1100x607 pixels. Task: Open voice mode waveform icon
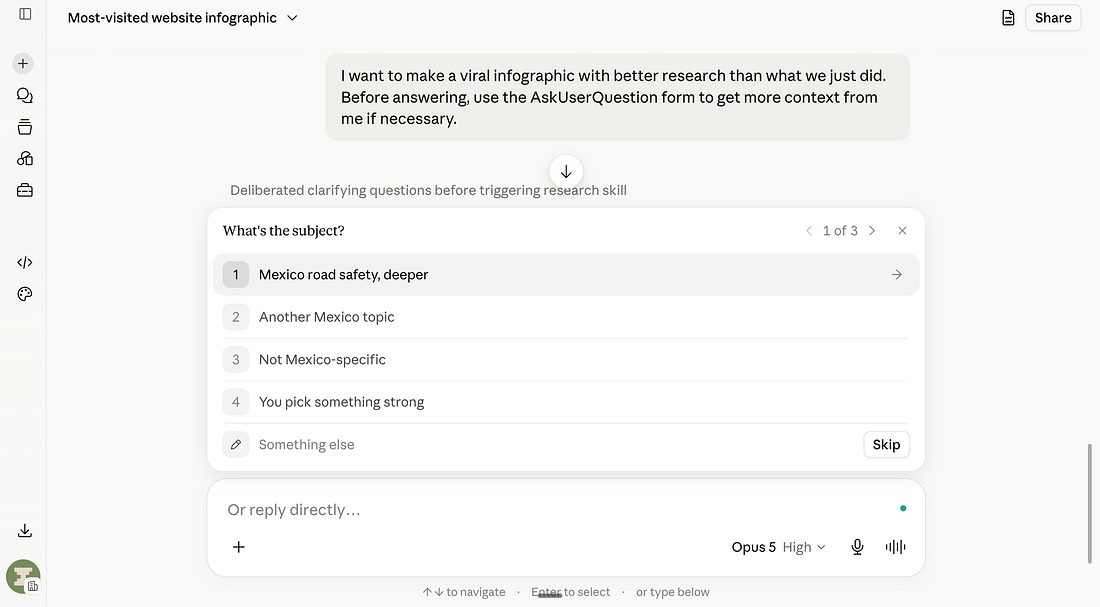click(896, 547)
